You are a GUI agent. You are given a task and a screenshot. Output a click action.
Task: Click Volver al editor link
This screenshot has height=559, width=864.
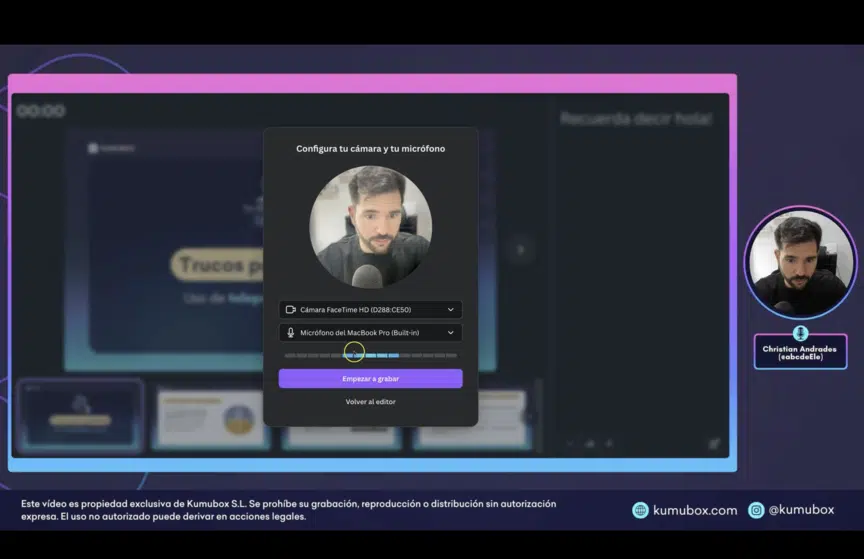click(x=370, y=402)
